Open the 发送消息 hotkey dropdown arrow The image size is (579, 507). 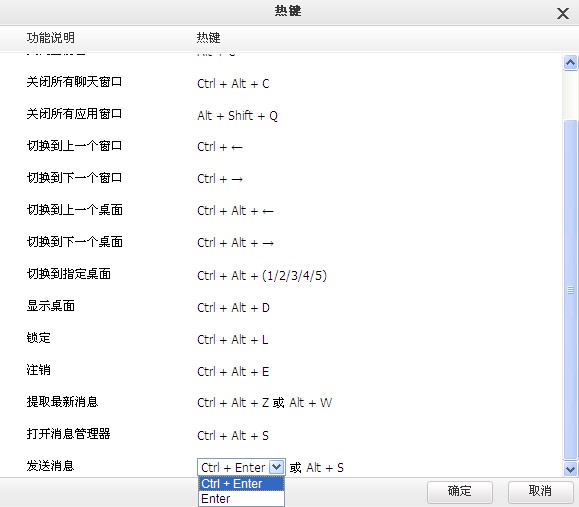277,467
